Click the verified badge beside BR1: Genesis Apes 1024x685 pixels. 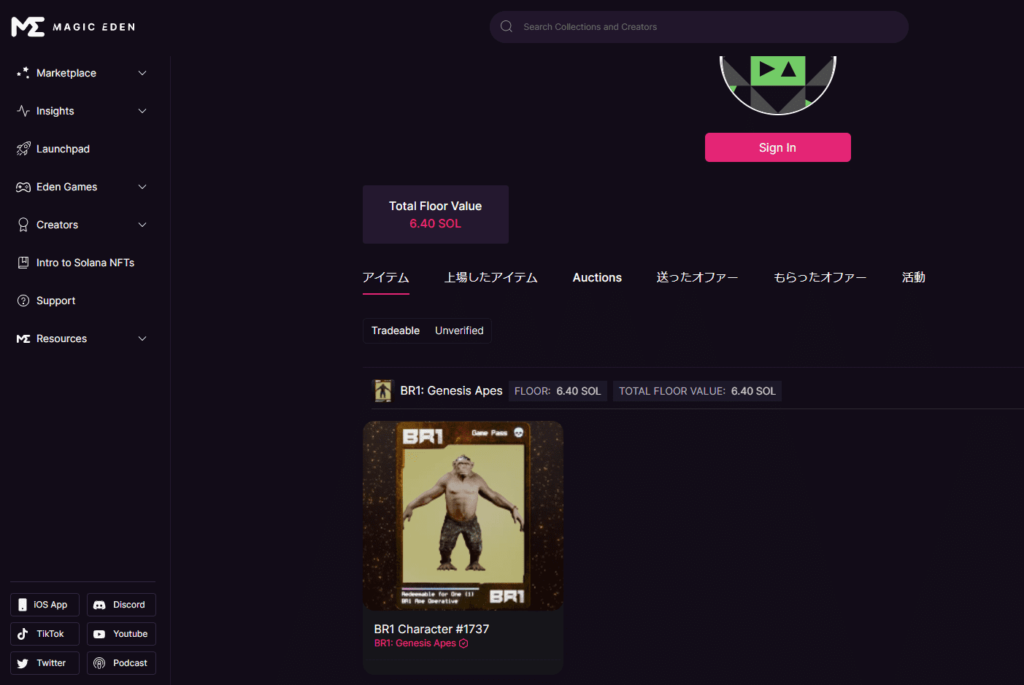pos(464,643)
